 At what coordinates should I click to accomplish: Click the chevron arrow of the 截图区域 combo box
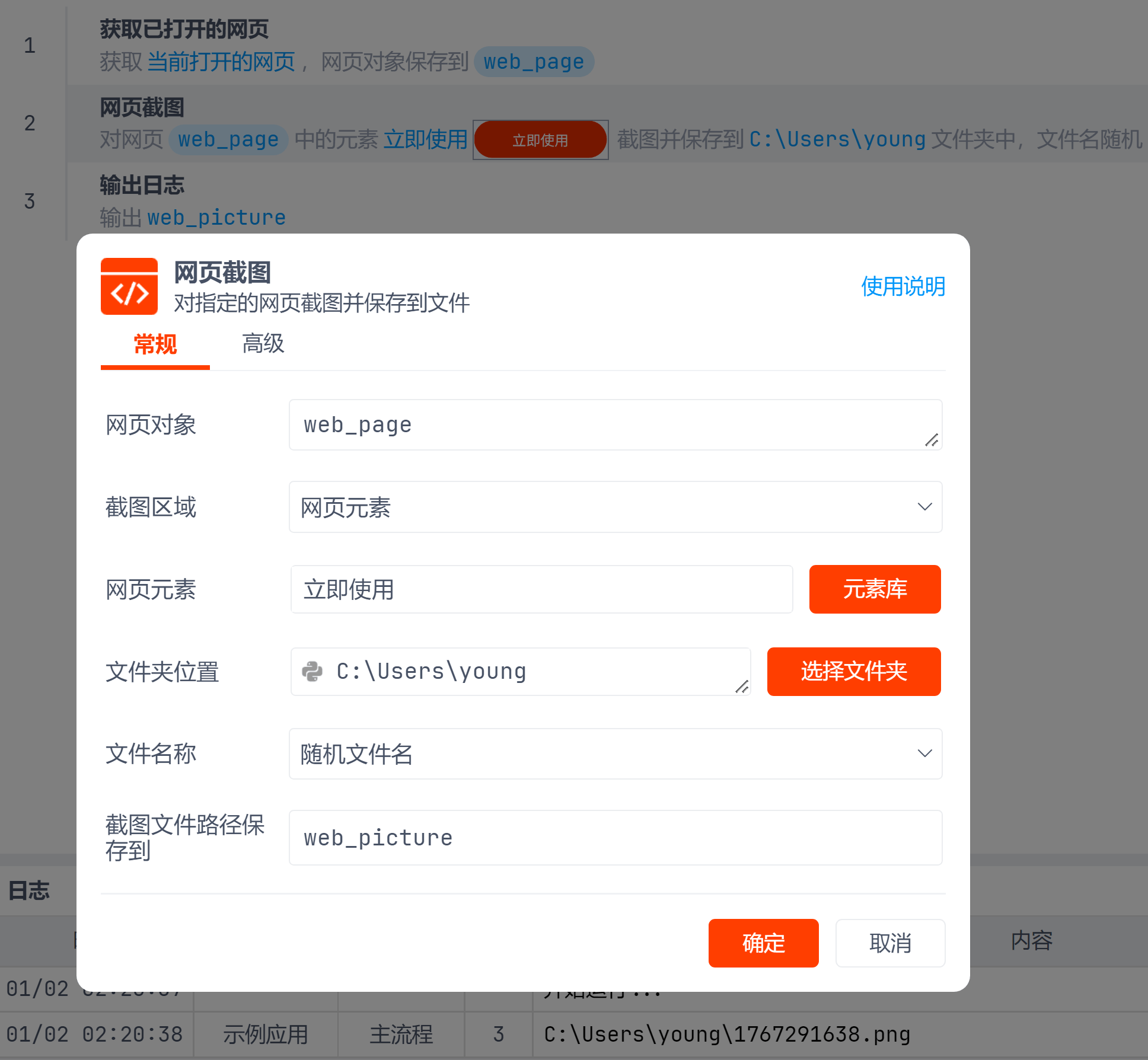tap(924, 507)
